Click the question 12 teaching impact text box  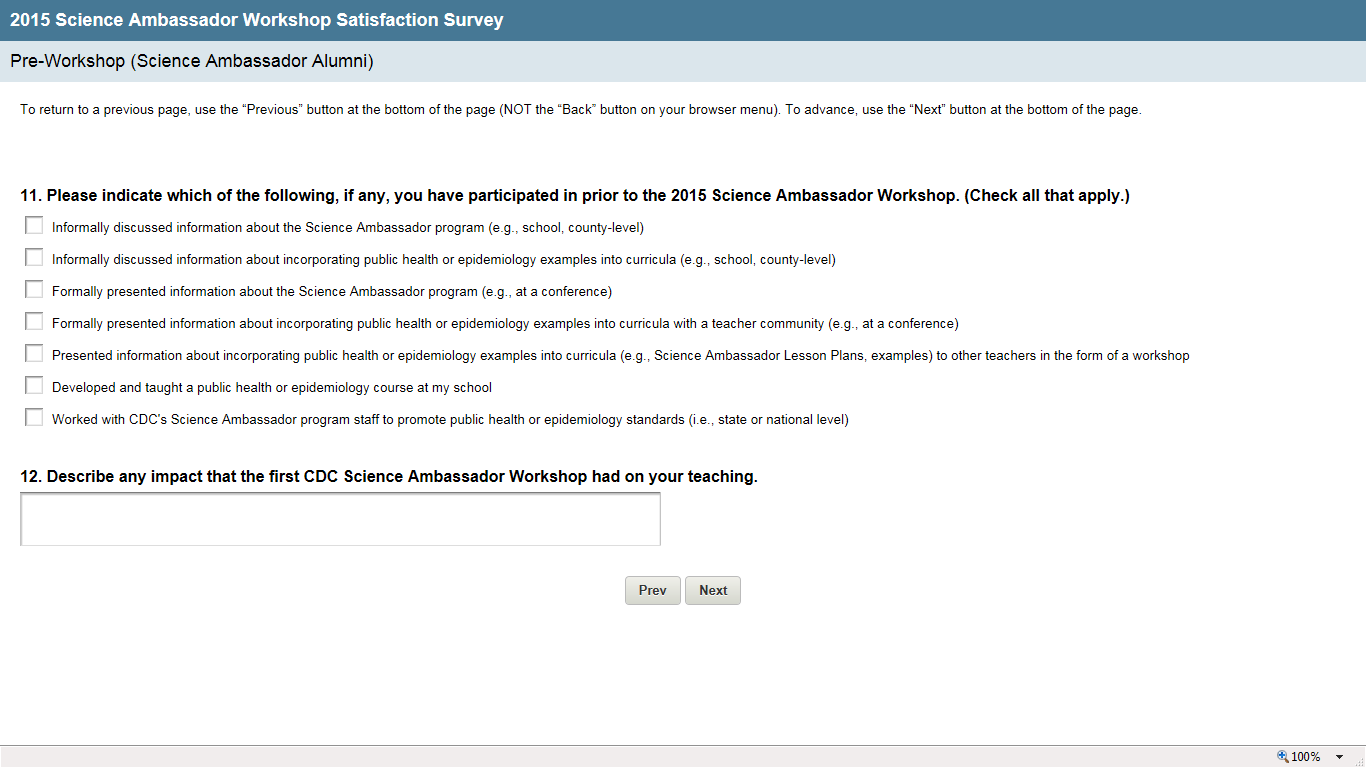click(x=340, y=519)
